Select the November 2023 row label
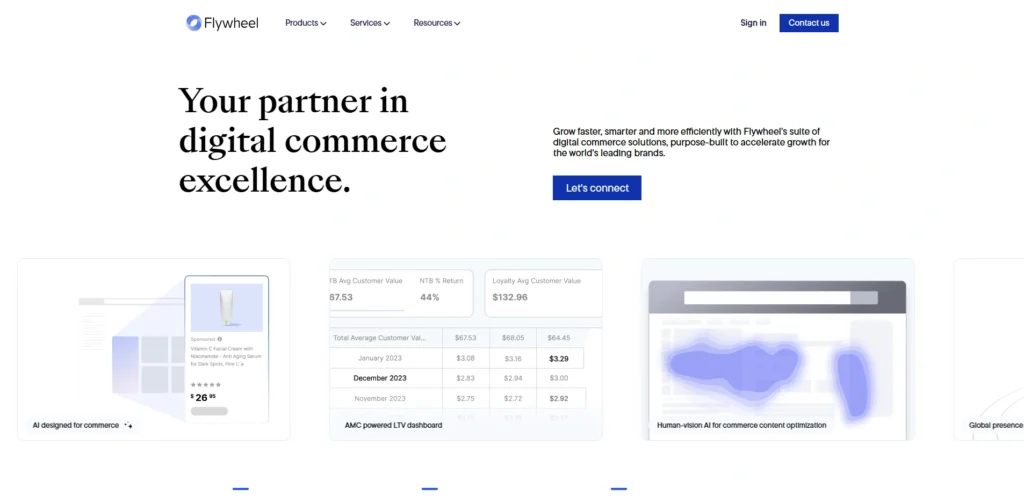The width and height of the screenshot is (1024, 504). click(x=380, y=398)
